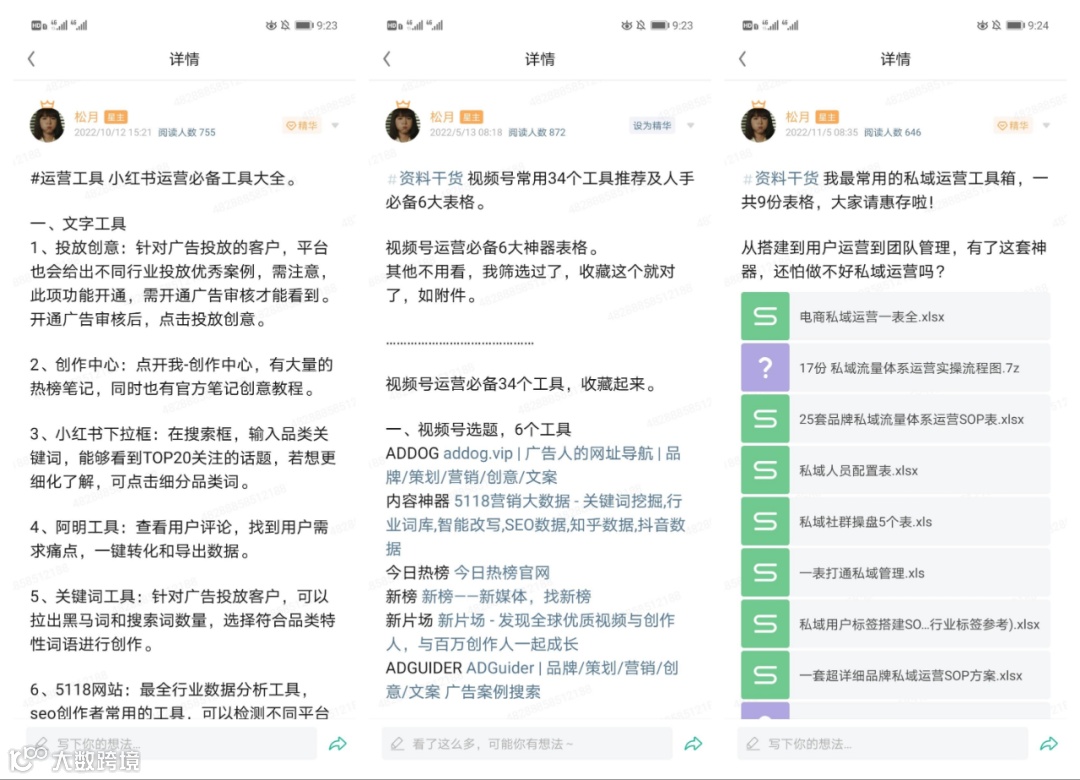The image size is (1080, 780).
Task: Open the 今日热榜官网 link
Action: click(x=502, y=573)
